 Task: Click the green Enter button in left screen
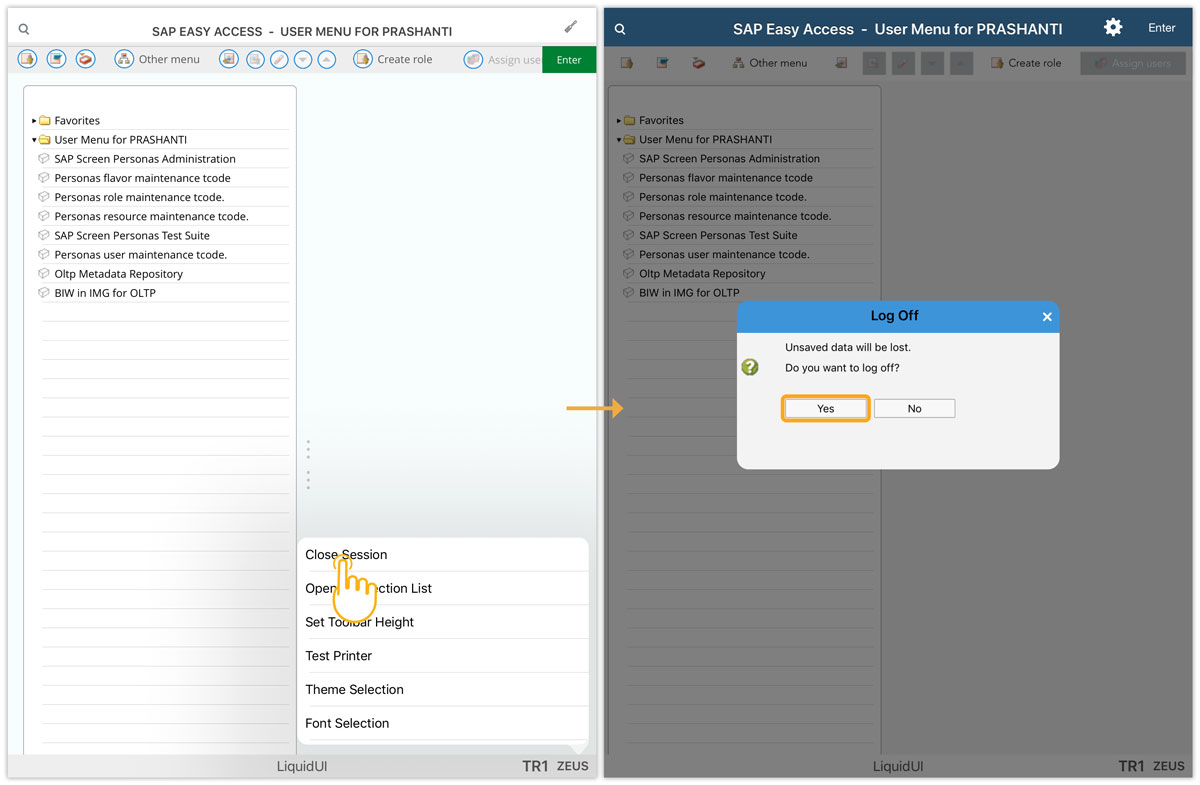569,60
